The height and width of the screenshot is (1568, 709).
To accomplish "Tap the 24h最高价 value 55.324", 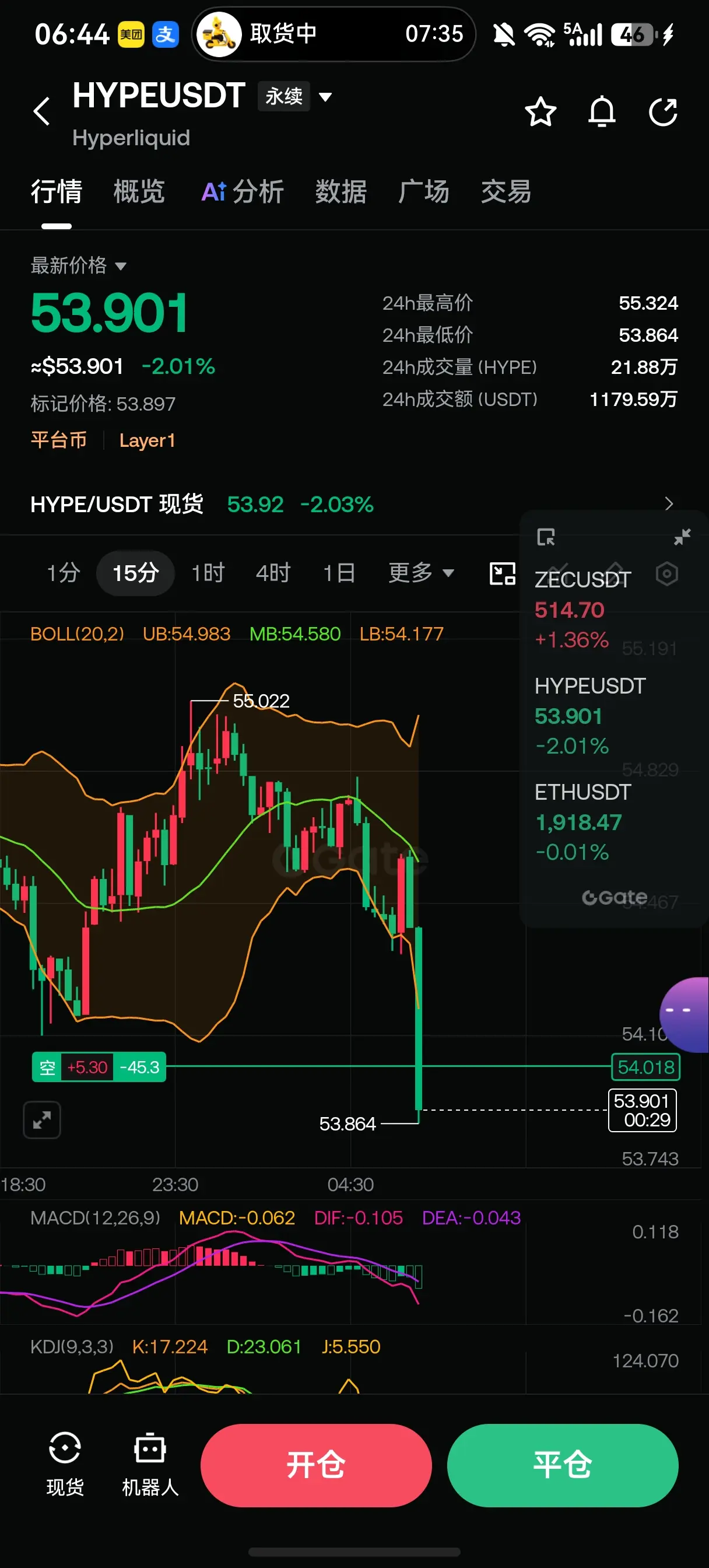I will pos(648,303).
